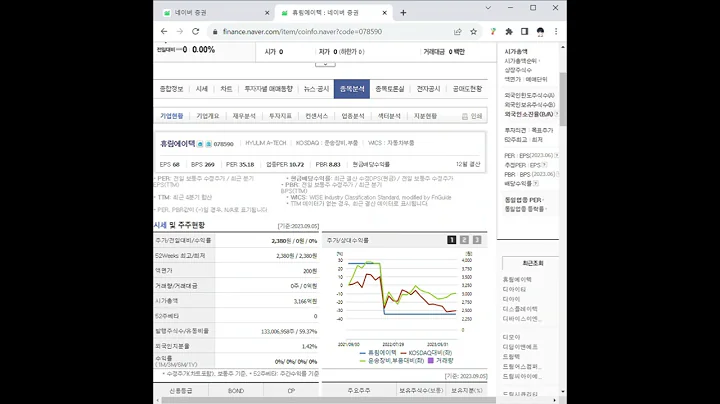Open the 뉴스·공시 tab
This screenshot has height=404, width=720.
pos(316,89)
